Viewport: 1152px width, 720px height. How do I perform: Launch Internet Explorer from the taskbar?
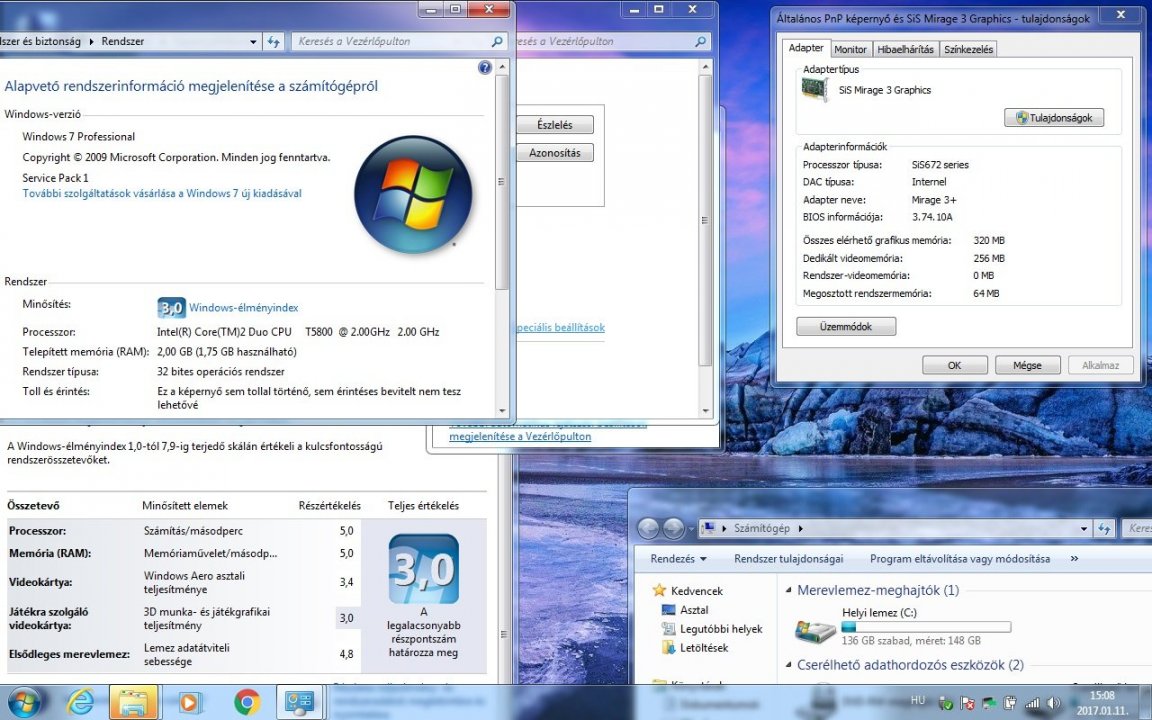click(x=80, y=702)
